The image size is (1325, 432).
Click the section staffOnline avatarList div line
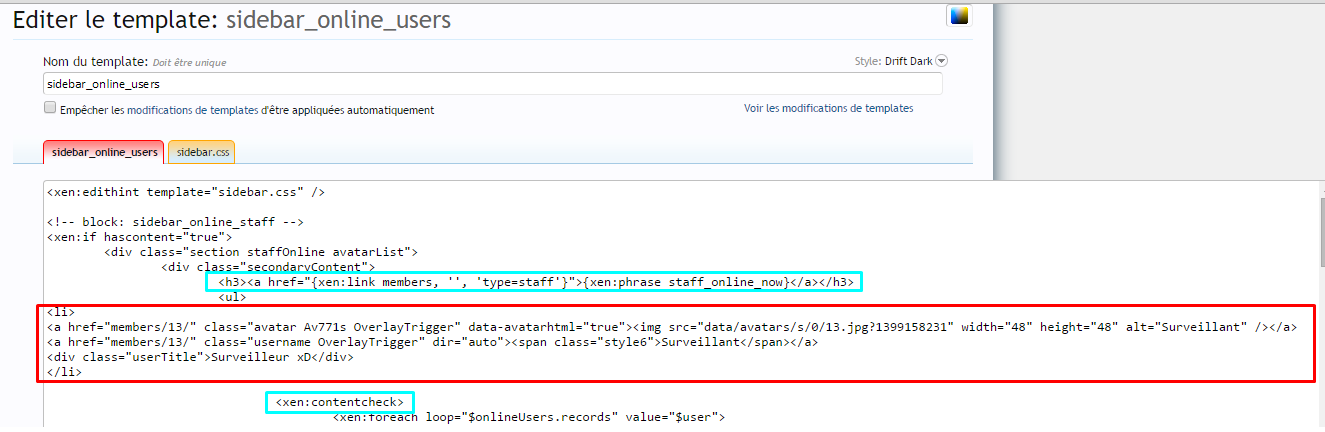[x=261, y=252]
